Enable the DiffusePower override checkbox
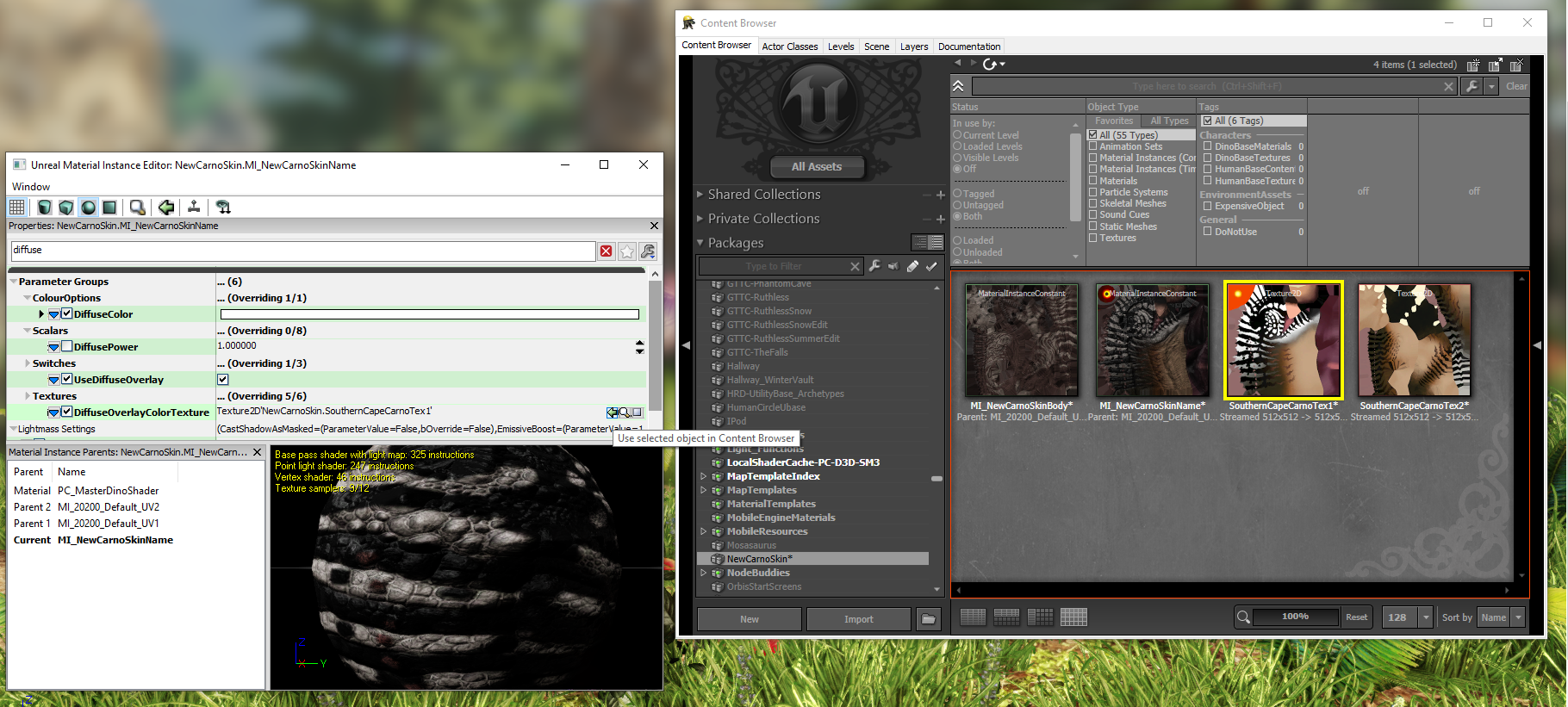The image size is (1568, 707). (66, 346)
